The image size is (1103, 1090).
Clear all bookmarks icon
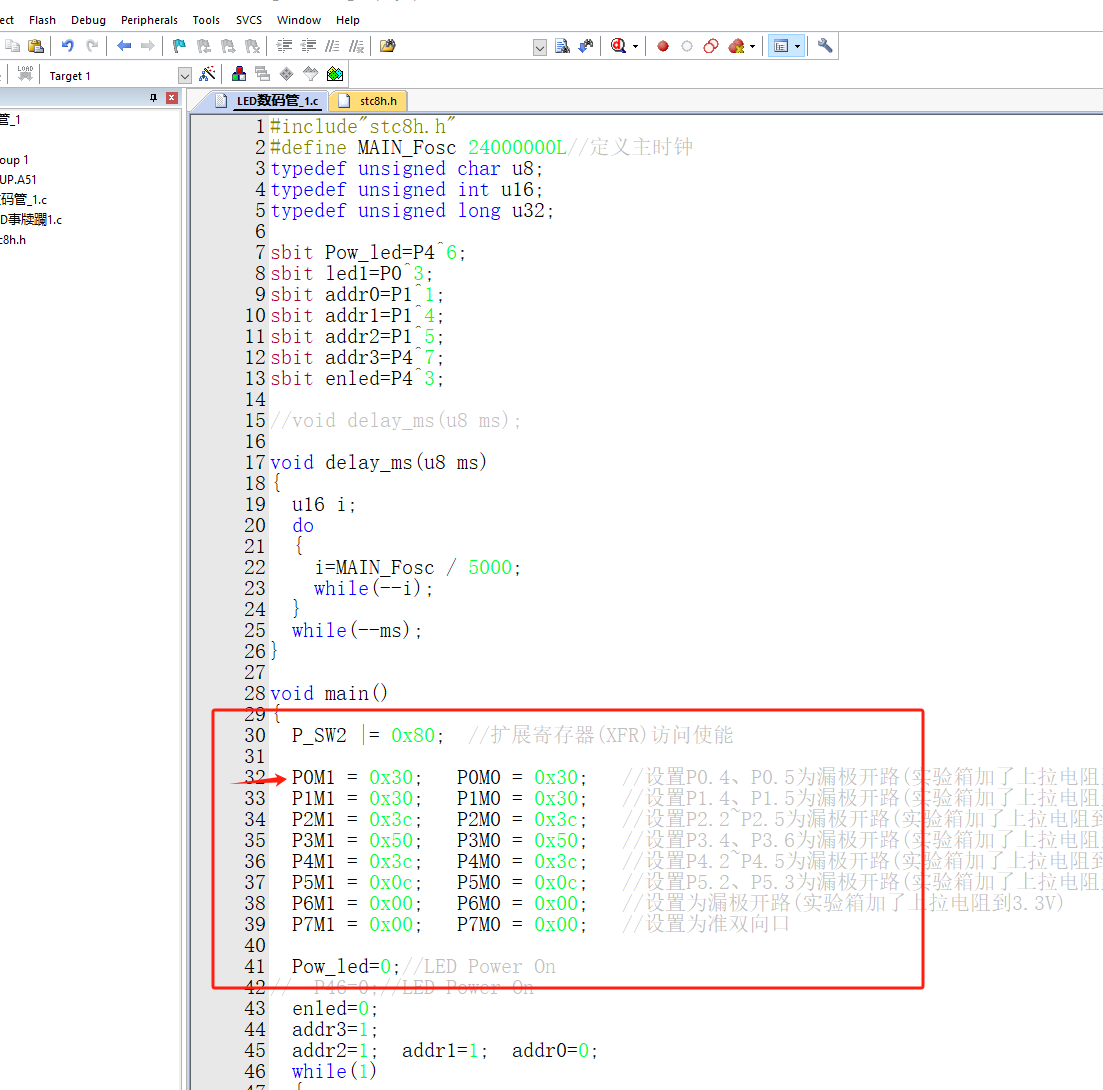pos(252,46)
